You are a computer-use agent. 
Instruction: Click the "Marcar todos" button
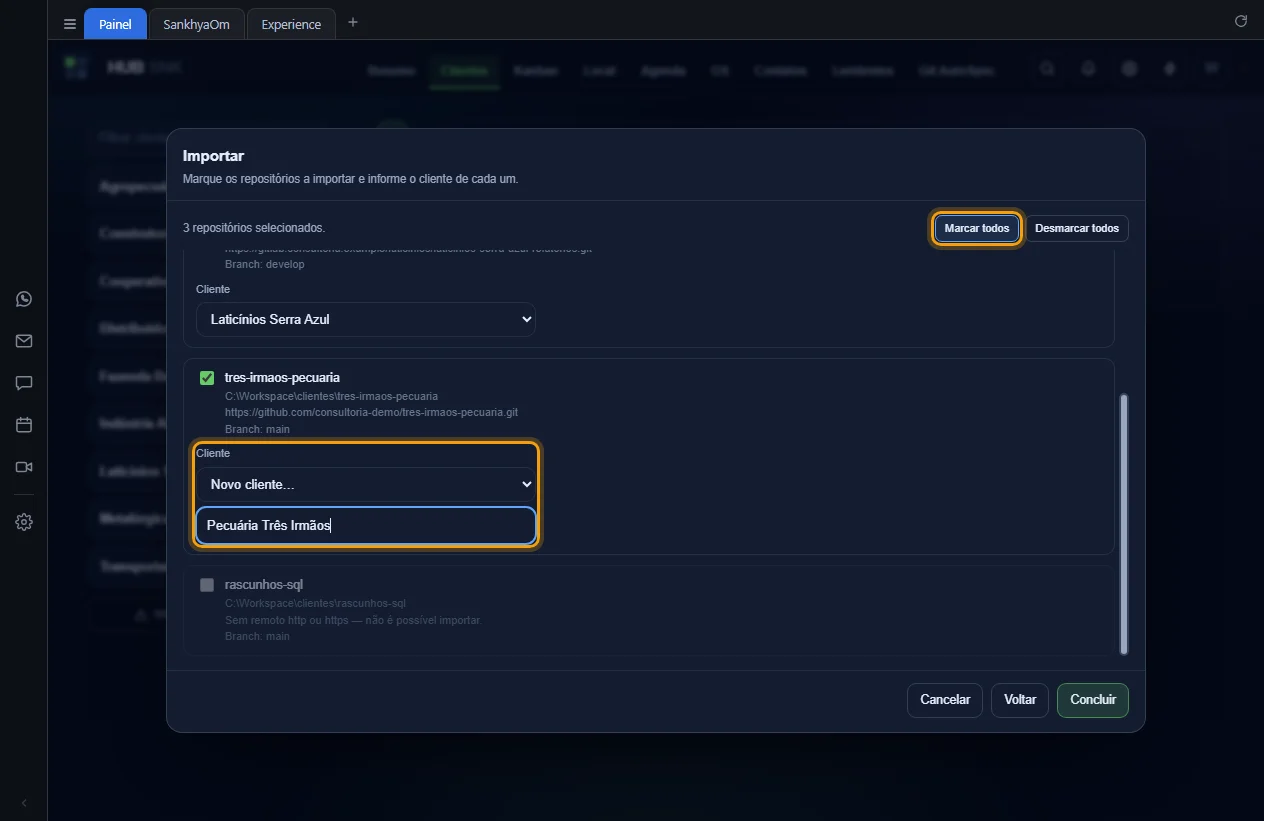977,228
